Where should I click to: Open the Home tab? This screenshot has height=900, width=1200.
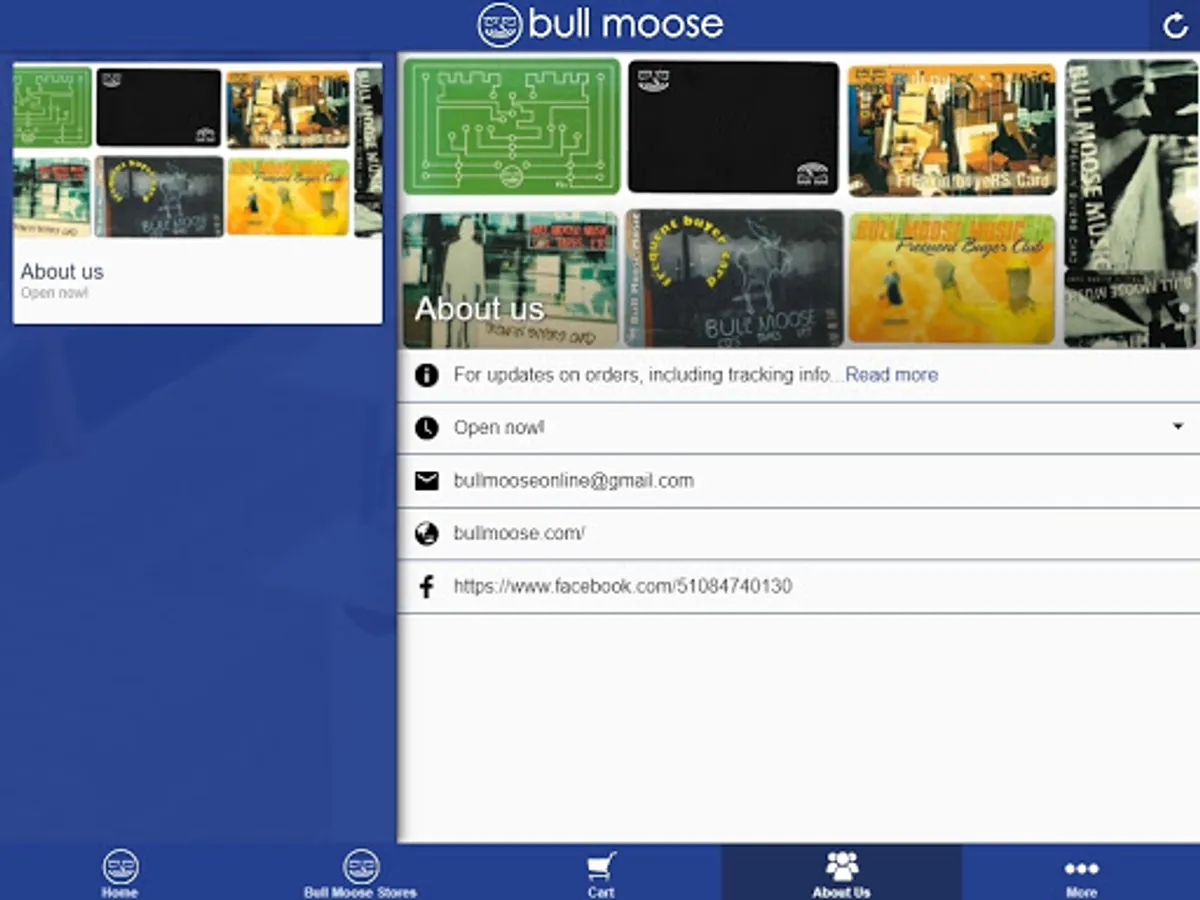(x=120, y=872)
